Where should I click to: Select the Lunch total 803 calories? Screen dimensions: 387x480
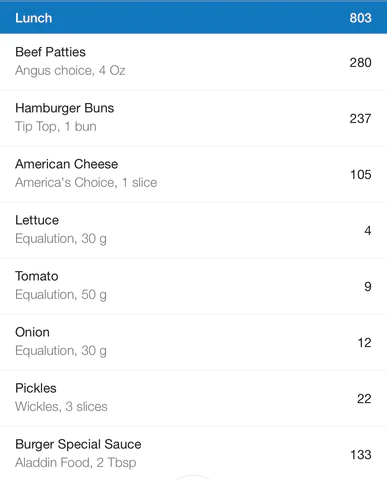point(360,18)
